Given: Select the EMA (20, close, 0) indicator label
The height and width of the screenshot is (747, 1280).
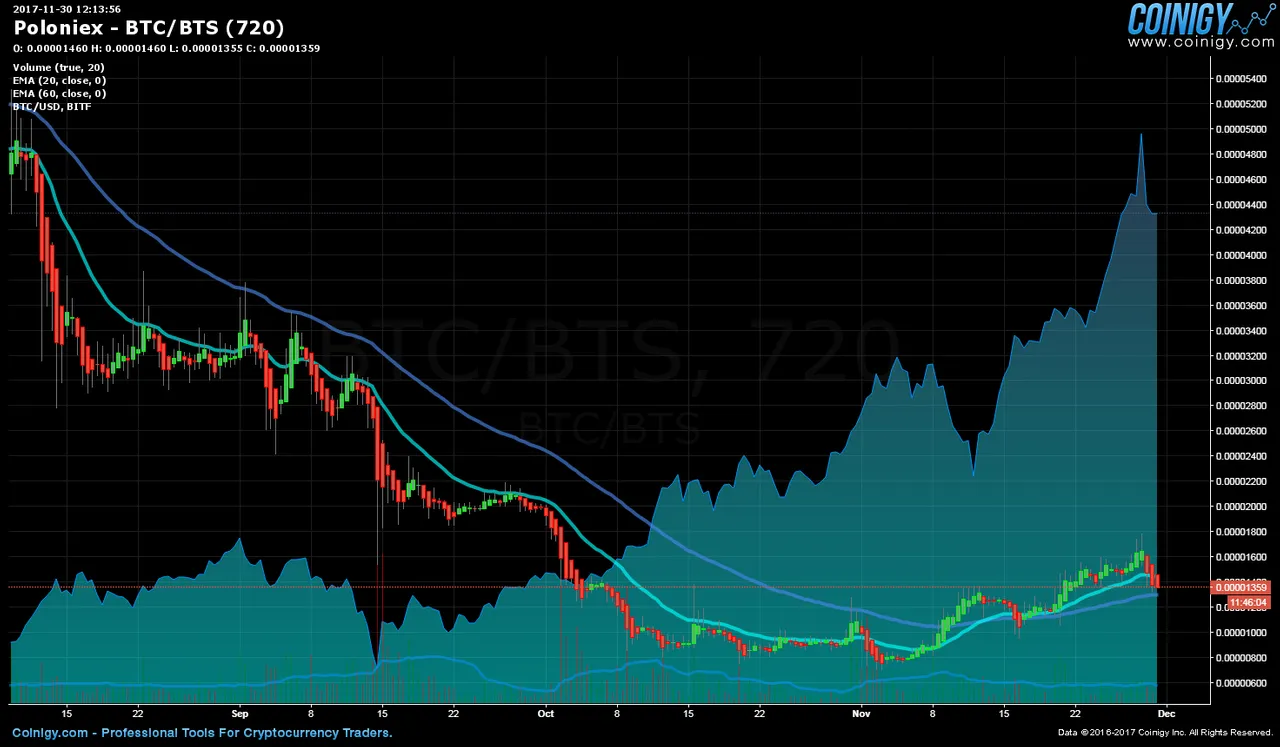Looking at the screenshot, I should click(x=59, y=80).
